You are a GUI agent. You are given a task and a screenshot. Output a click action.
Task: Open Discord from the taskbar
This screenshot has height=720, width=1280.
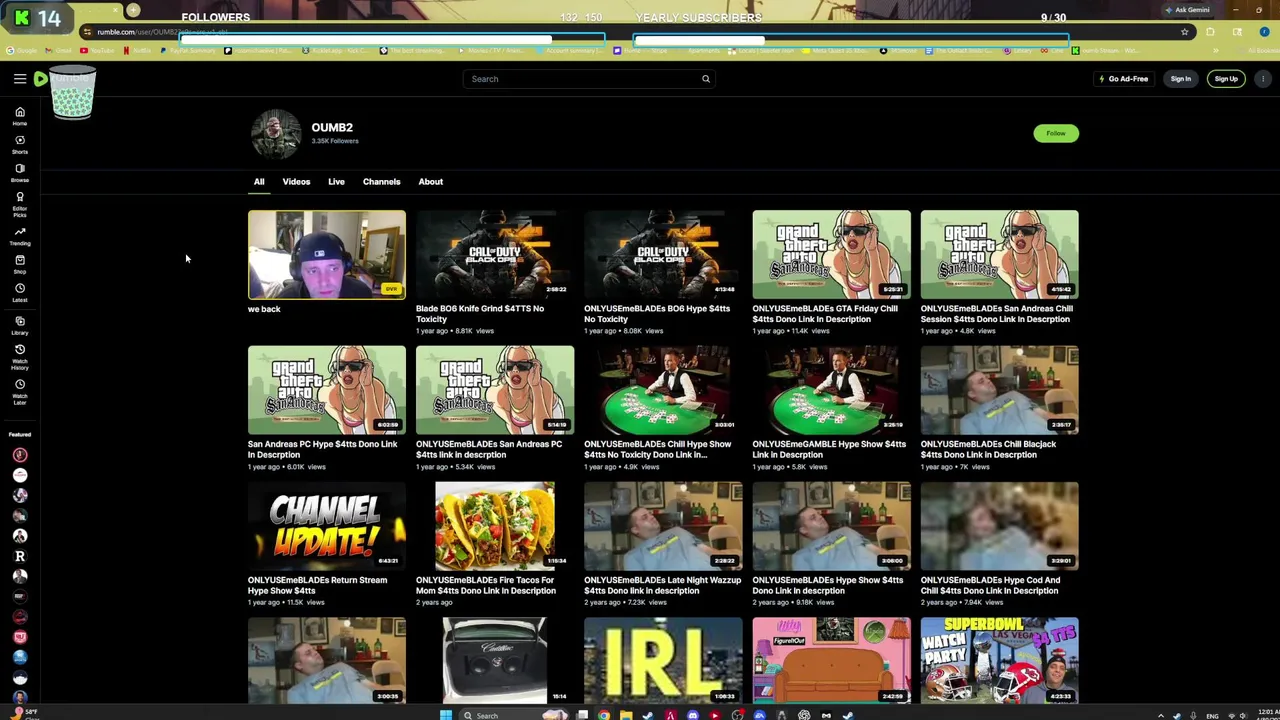pyautogui.click(x=692, y=715)
